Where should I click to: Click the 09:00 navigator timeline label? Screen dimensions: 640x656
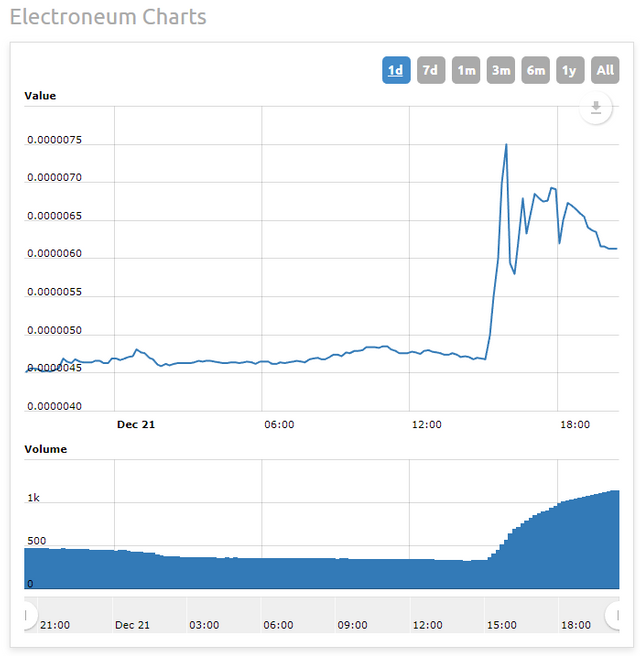352,625
